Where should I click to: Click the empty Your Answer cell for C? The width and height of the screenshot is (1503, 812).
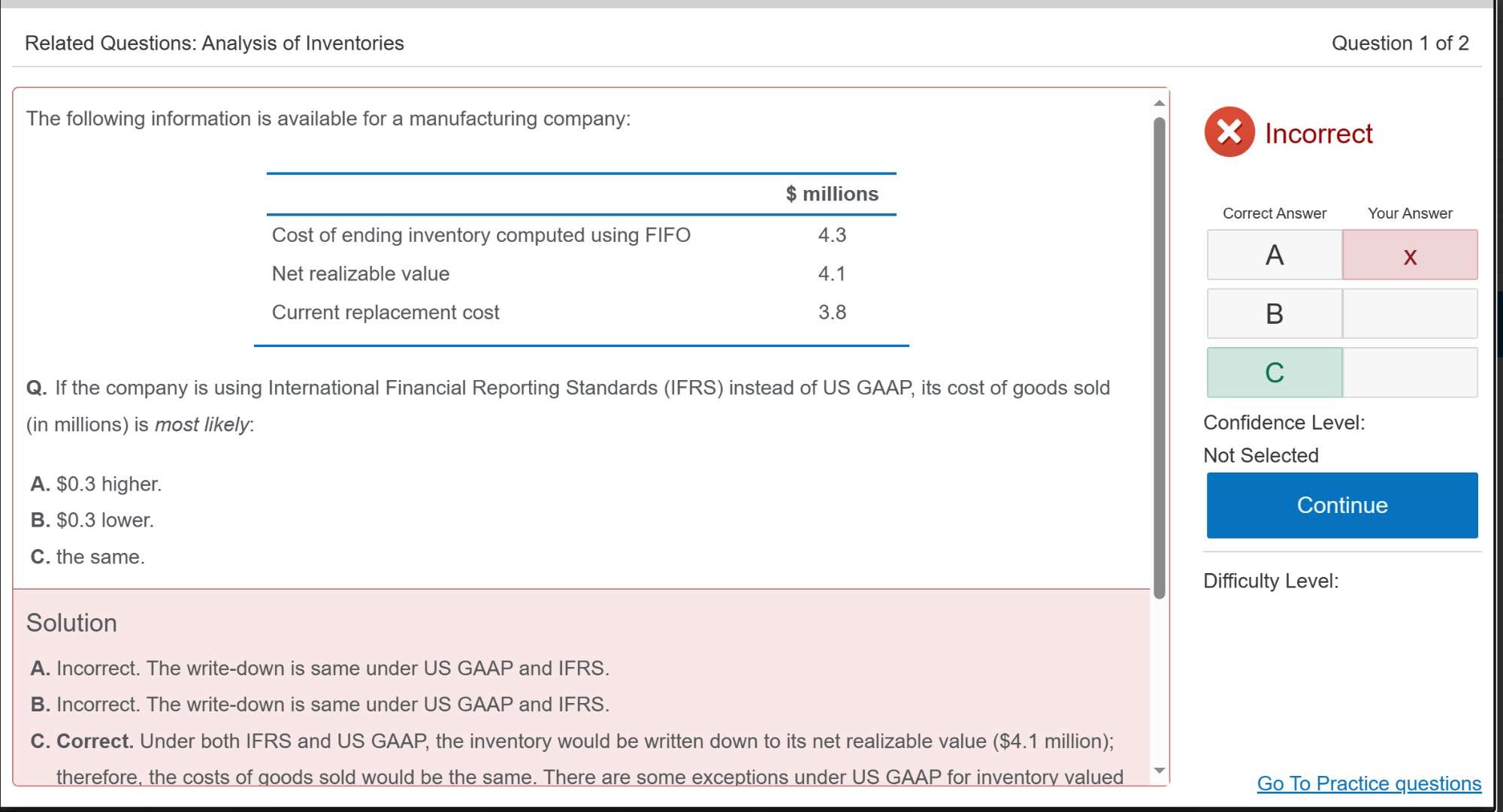1410,373
